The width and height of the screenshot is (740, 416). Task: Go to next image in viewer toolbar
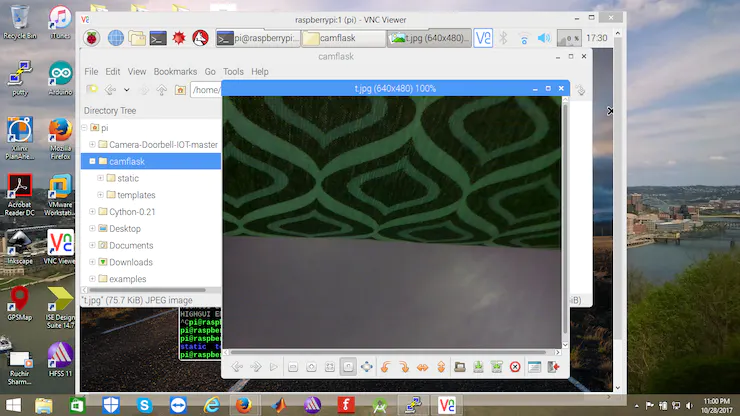click(255, 367)
